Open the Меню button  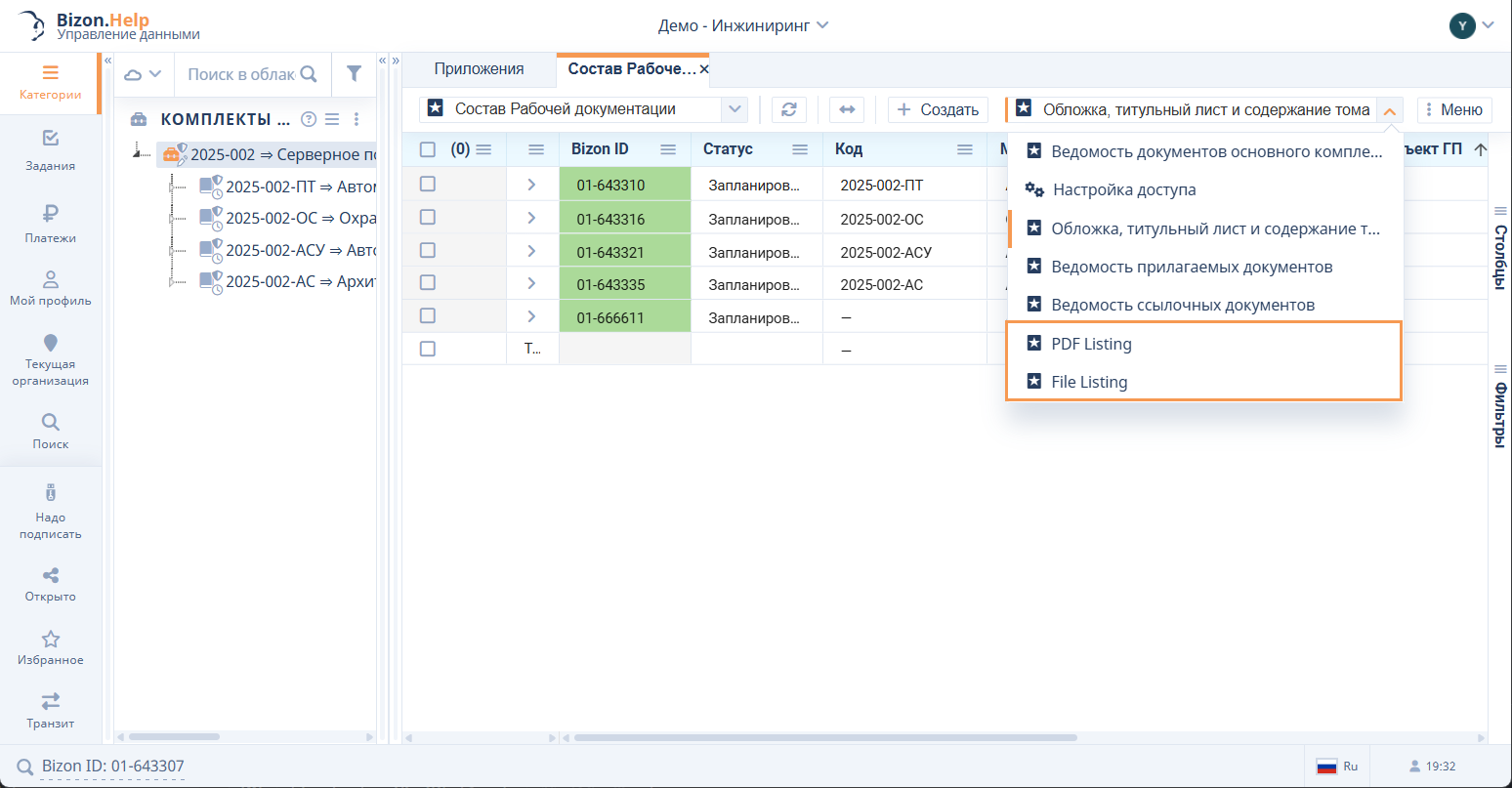[1454, 109]
